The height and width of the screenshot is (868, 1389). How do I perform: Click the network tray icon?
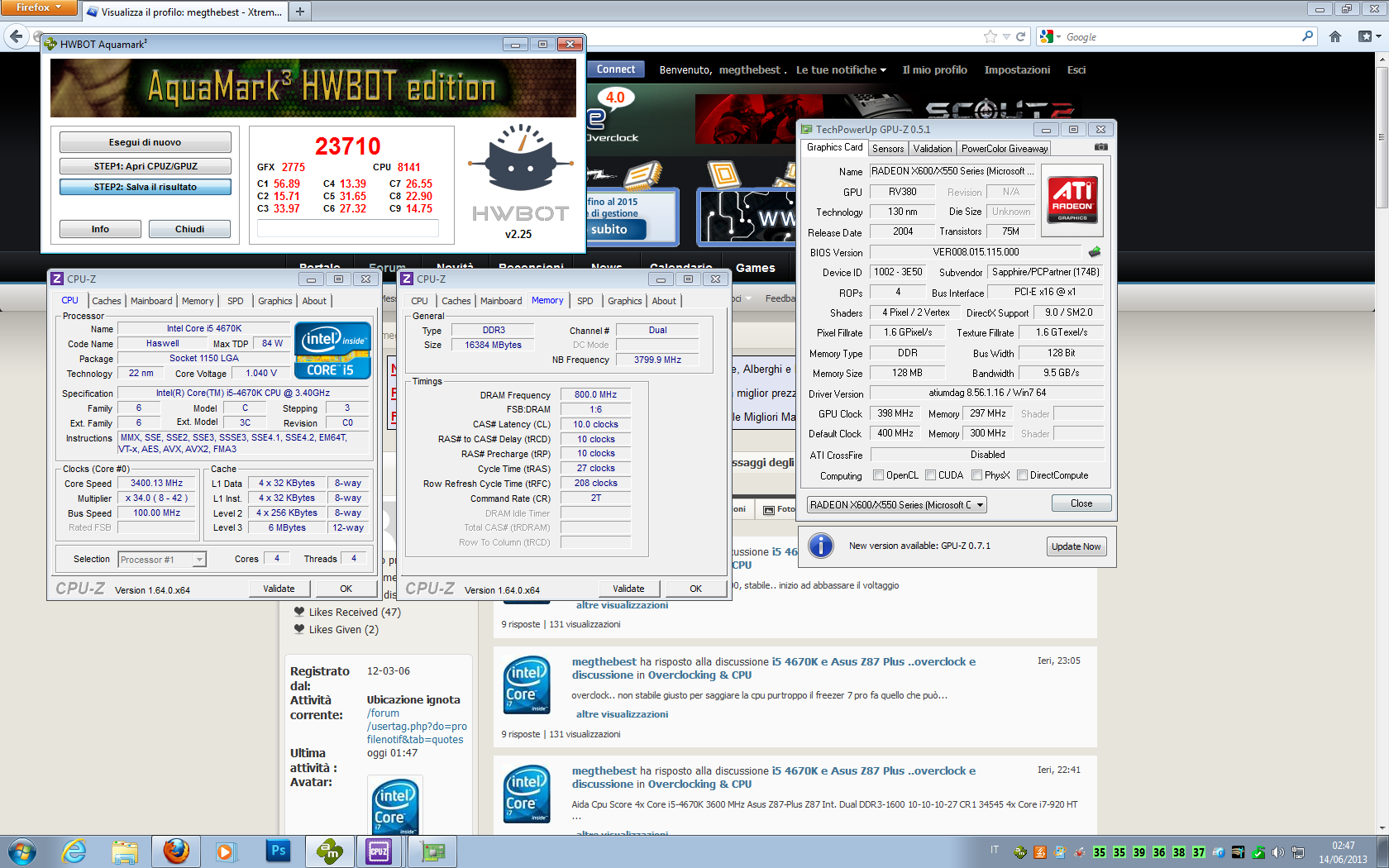[1298, 852]
